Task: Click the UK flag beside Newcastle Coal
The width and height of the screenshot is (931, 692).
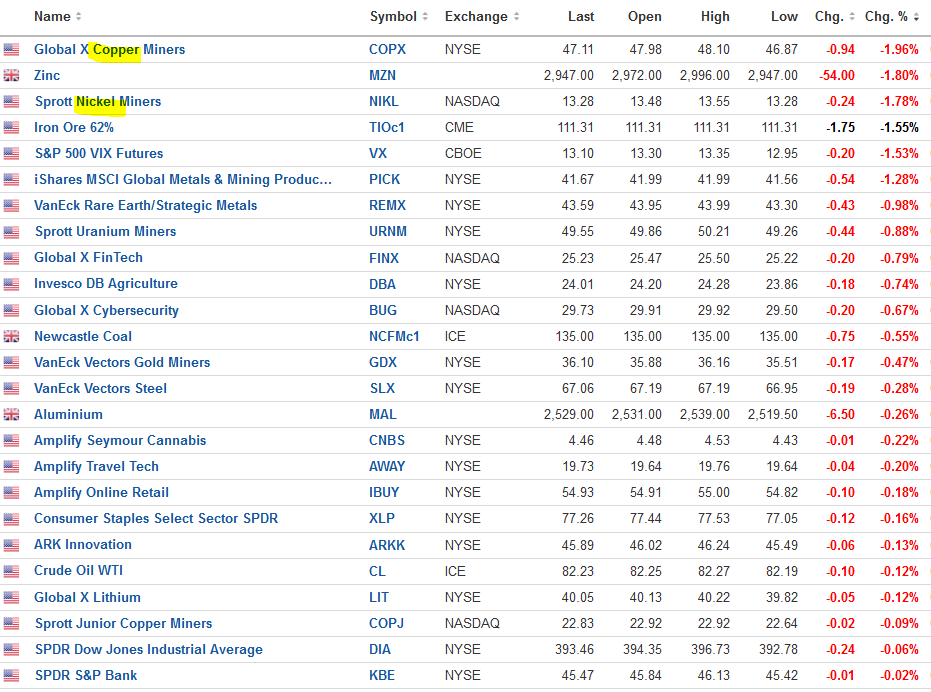Action: pyautogui.click(x=11, y=337)
